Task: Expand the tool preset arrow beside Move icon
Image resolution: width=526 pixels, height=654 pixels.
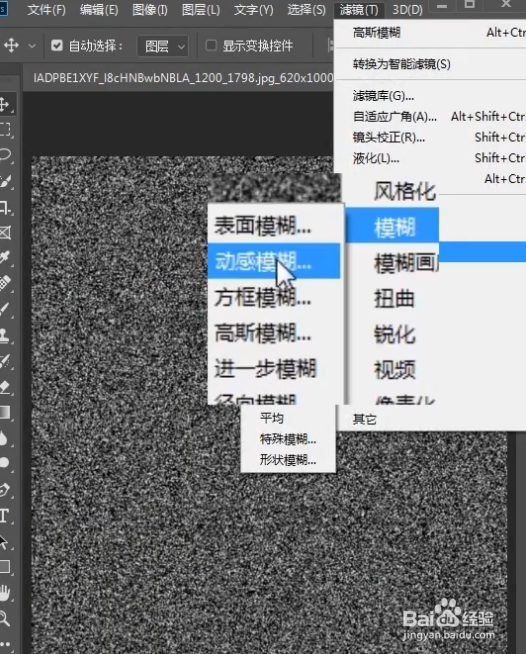Action: pyautogui.click(x=32, y=45)
